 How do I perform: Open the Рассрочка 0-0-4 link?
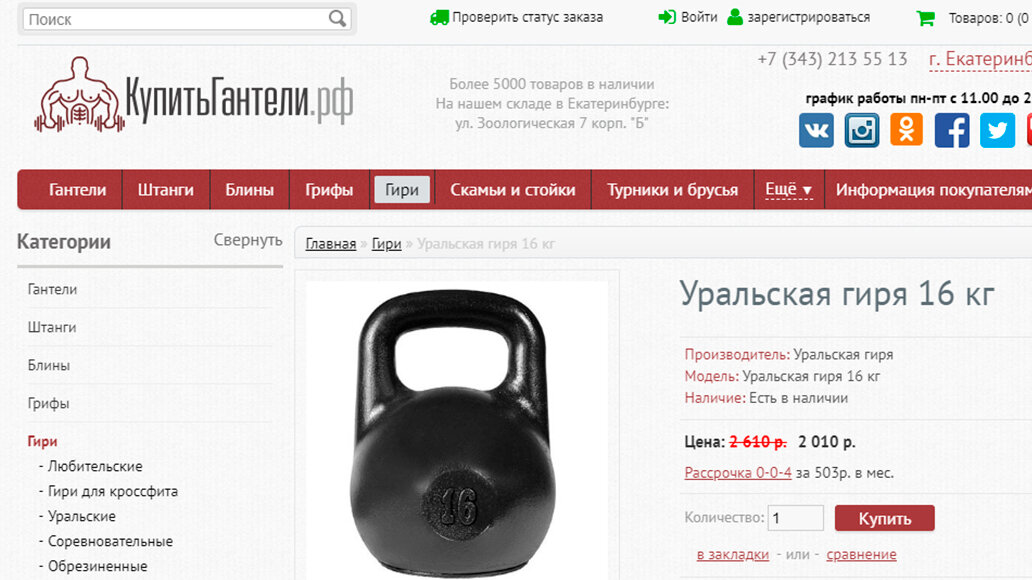738,473
